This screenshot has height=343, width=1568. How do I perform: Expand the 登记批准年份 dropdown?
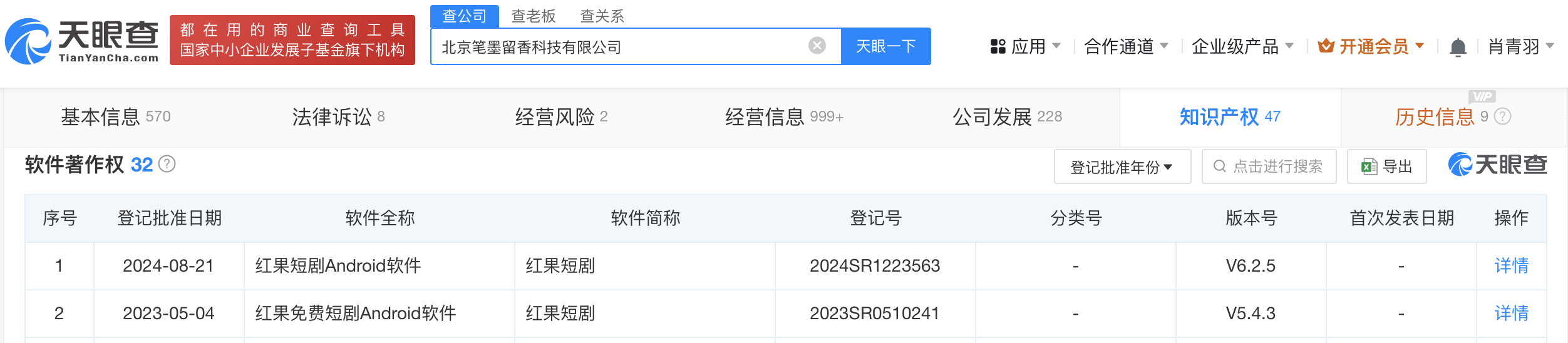pos(1122,166)
